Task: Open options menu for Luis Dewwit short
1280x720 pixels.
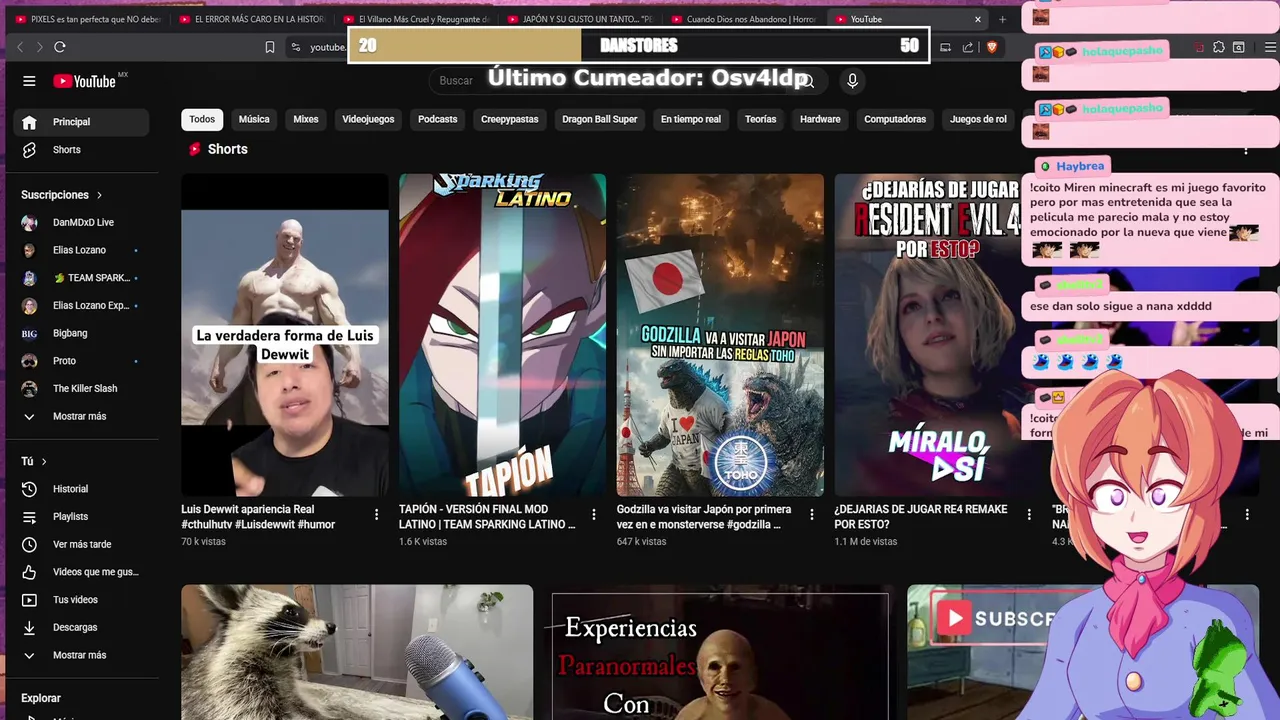Action: coord(376,514)
